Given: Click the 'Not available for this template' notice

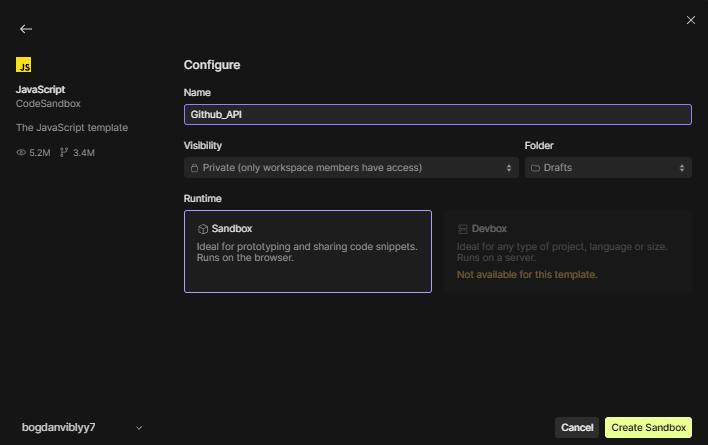Looking at the screenshot, I should tap(527, 274).
